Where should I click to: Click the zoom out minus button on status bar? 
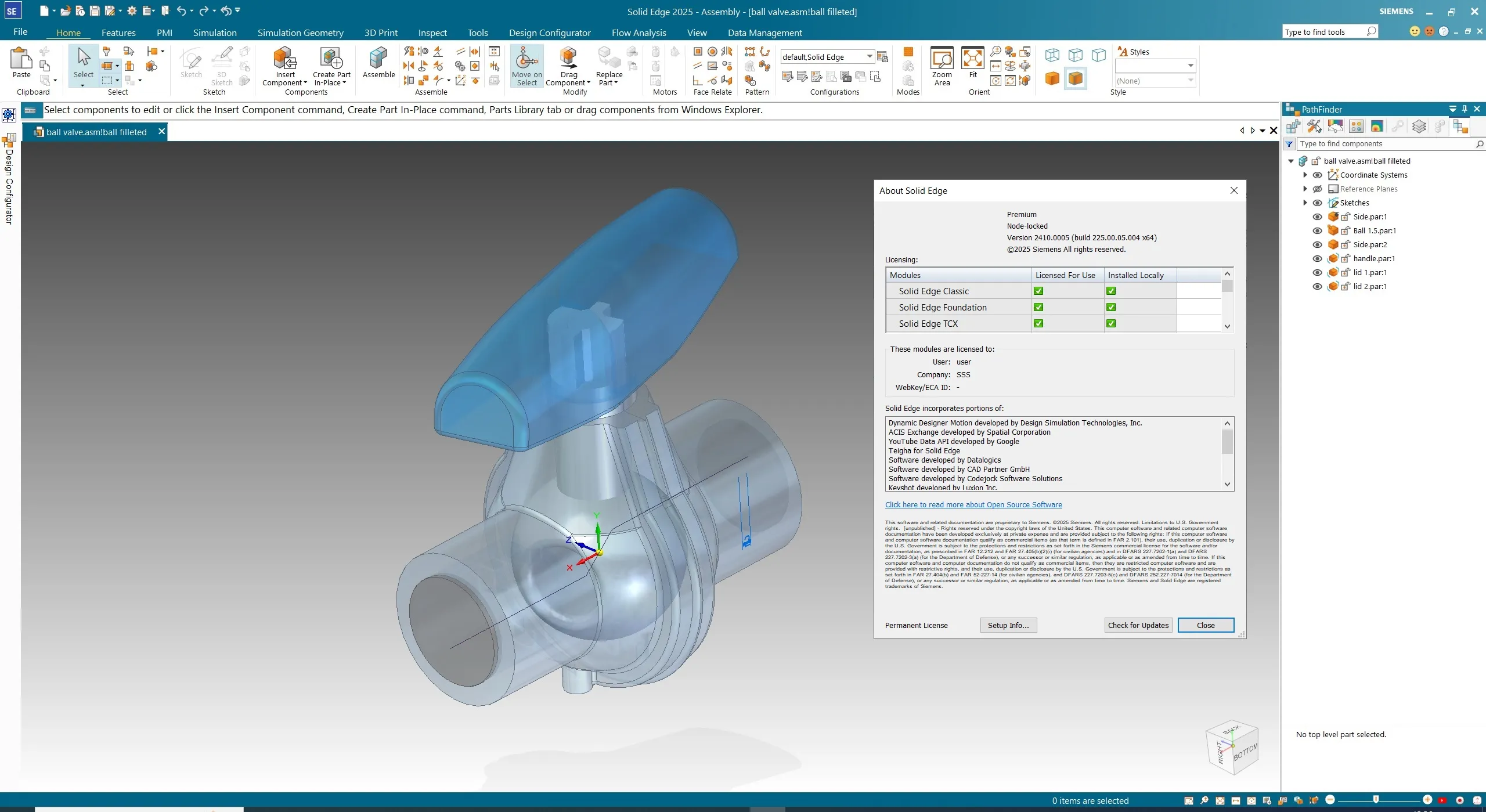pyautogui.click(x=1330, y=800)
